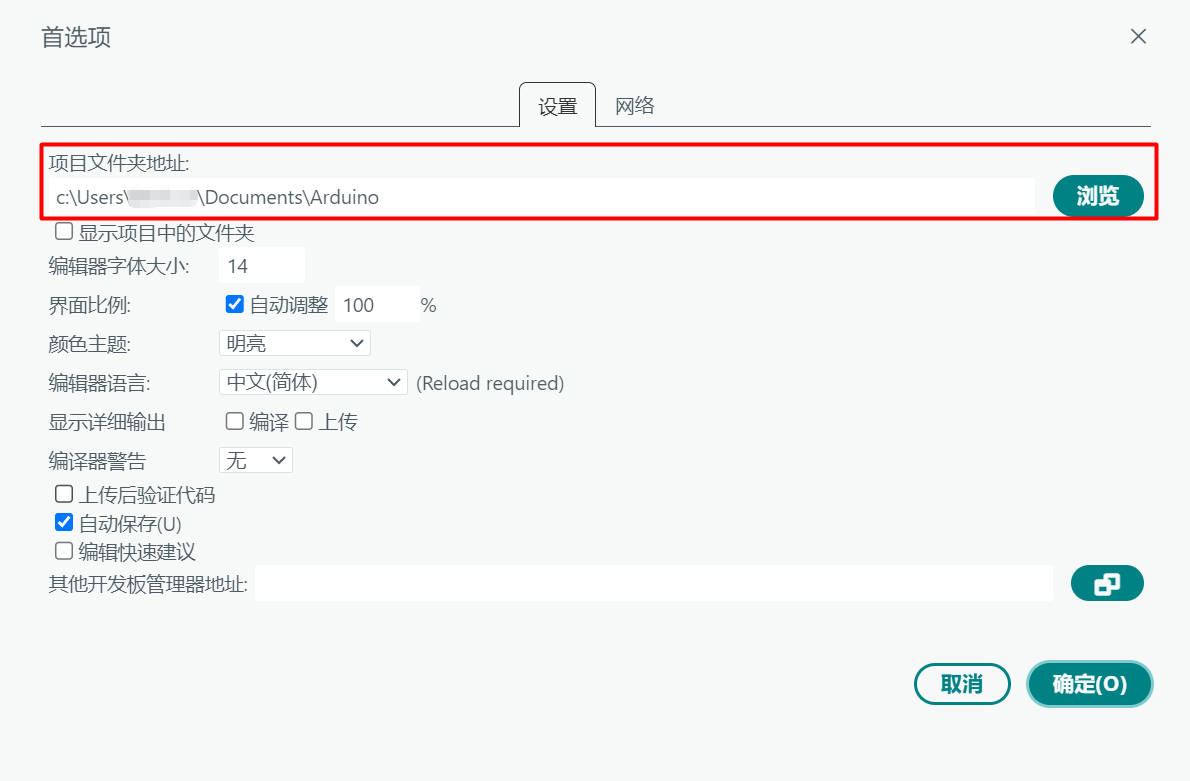
Task: Click the 其他开发板管理器地址 text field
Action: 653,584
